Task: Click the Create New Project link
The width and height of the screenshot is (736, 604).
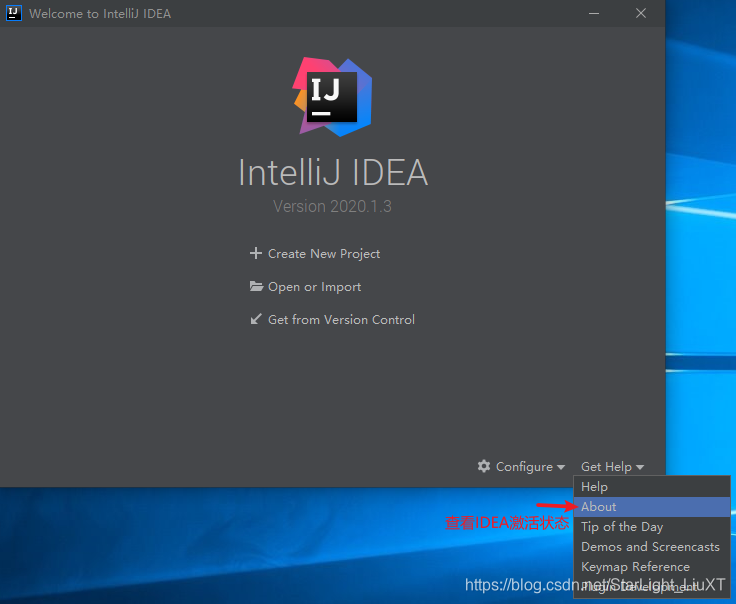Action: pyautogui.click(x=323, y=254)
